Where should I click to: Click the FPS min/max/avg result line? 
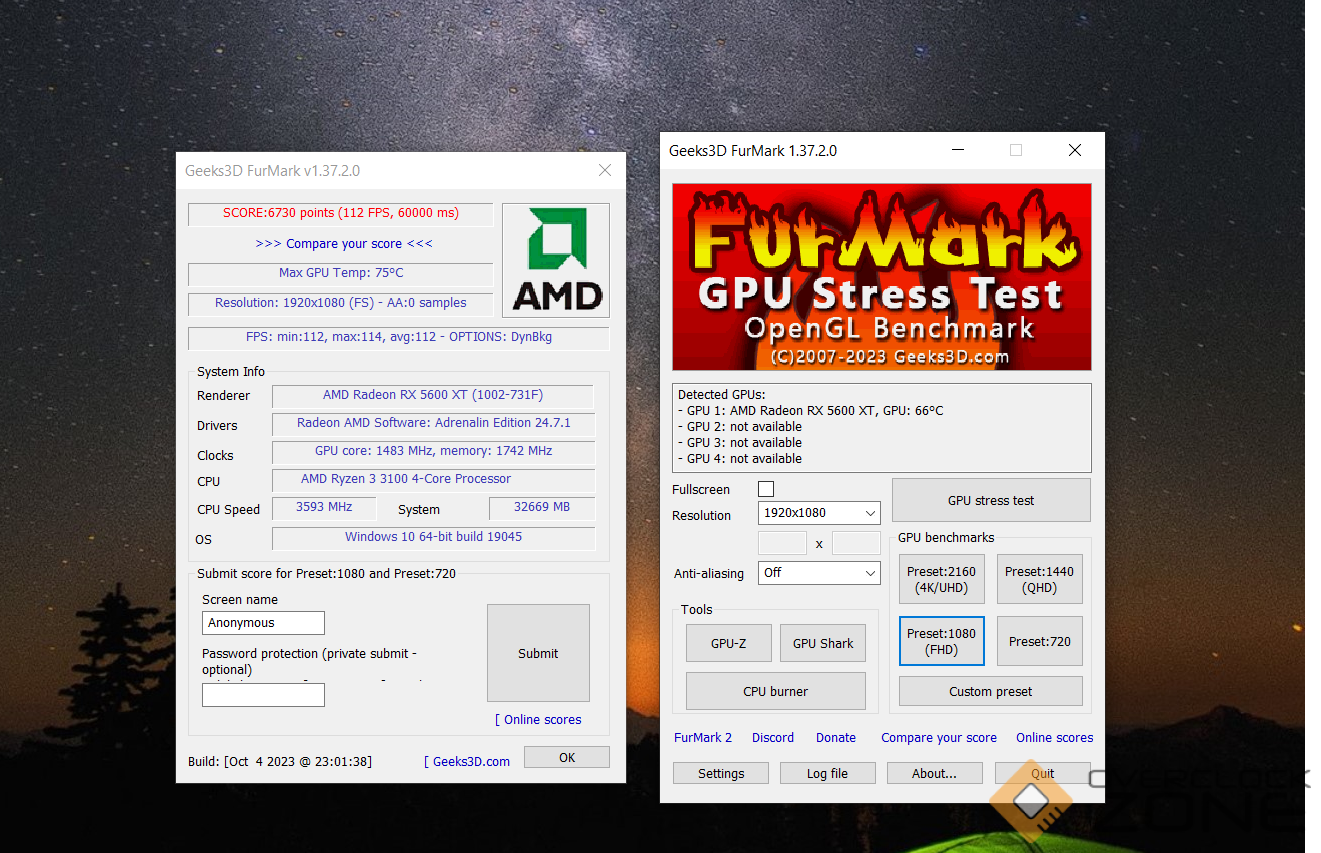coord(399,337)
